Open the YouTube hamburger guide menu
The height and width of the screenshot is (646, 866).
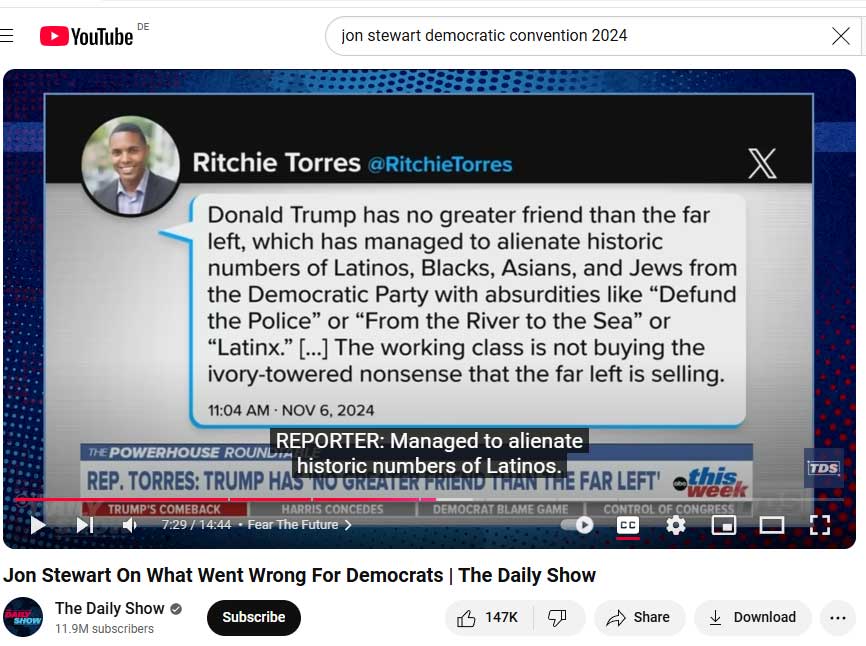(x=7, y=36)
